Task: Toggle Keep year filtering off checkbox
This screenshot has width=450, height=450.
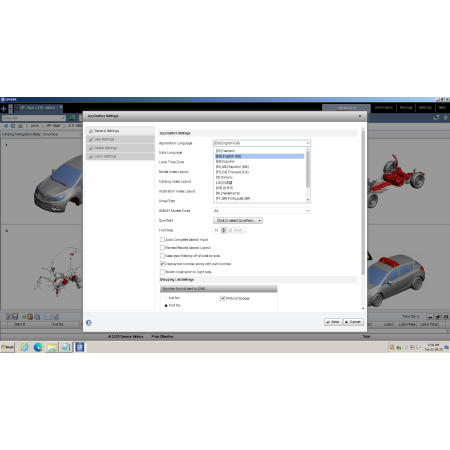Action: coord(162,256)
